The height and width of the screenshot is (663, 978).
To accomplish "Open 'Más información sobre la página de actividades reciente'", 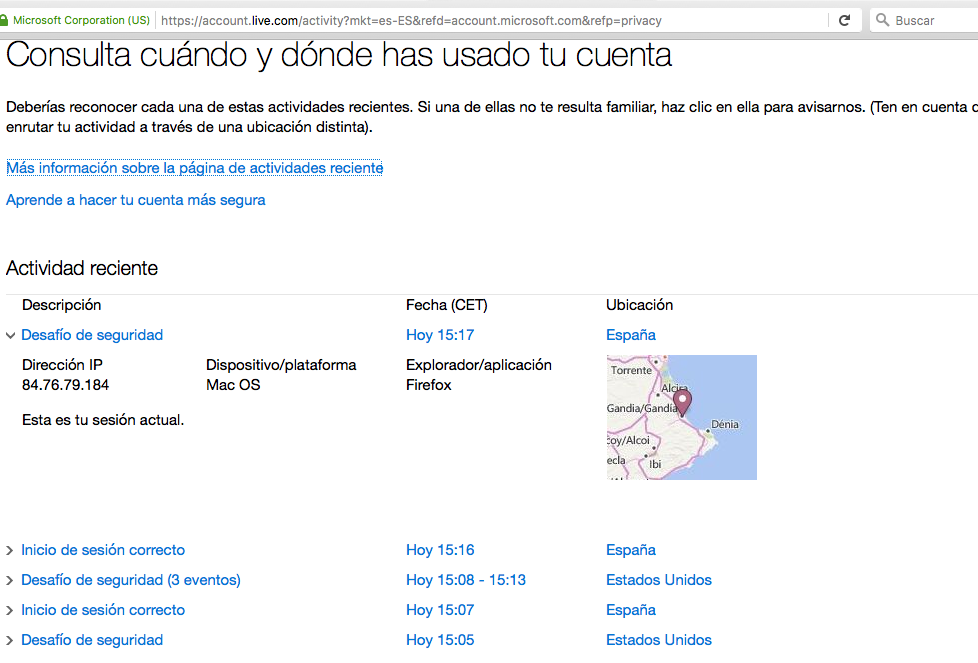I will (195, 168).
